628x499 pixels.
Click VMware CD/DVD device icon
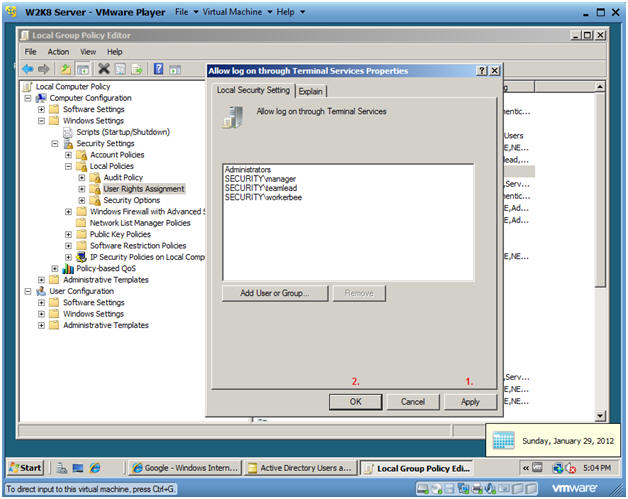coord(437,489)
